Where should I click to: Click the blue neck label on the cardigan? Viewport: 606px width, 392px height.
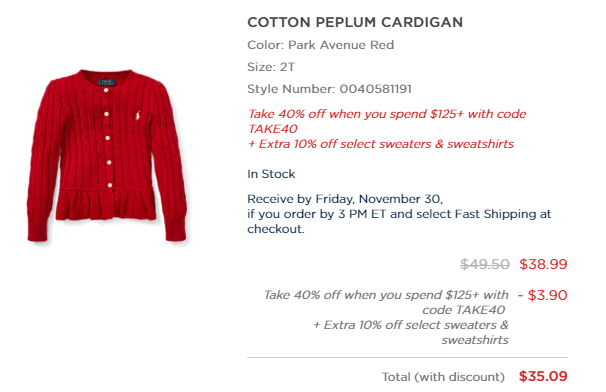pyautogui.click(x=107, y=82)
